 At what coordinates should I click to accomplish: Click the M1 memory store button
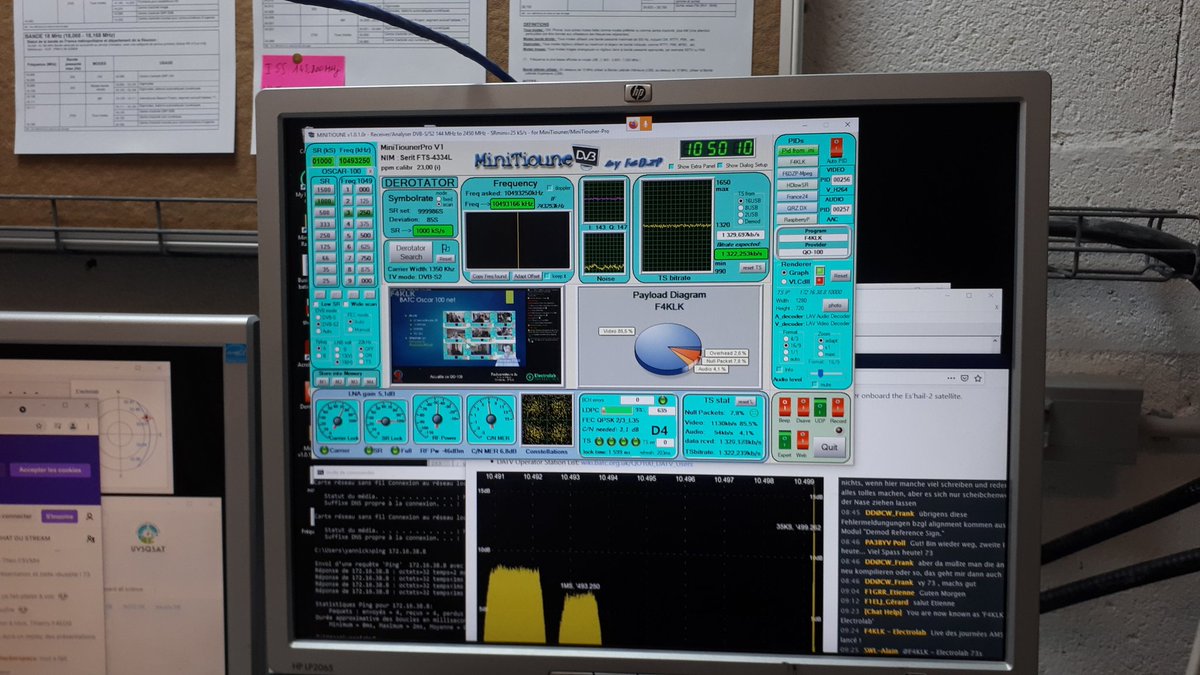(323, 381)
